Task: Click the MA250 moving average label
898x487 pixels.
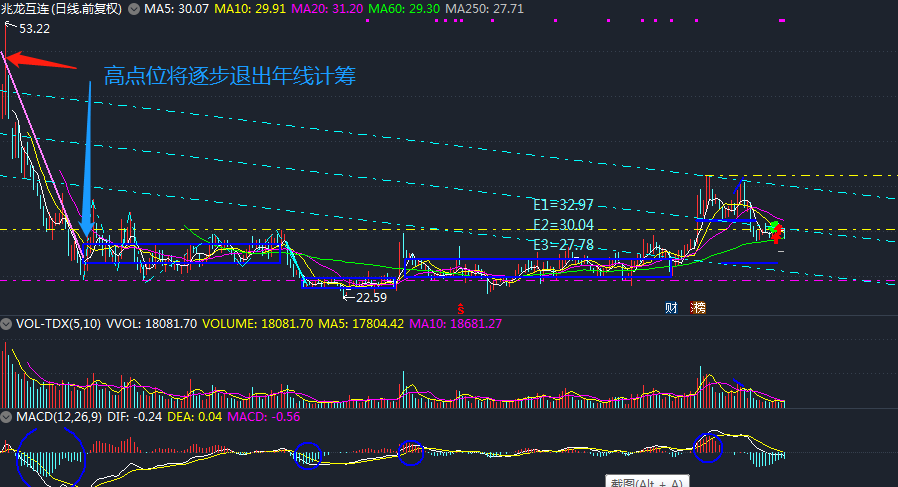Action: [x=484, y=9]
